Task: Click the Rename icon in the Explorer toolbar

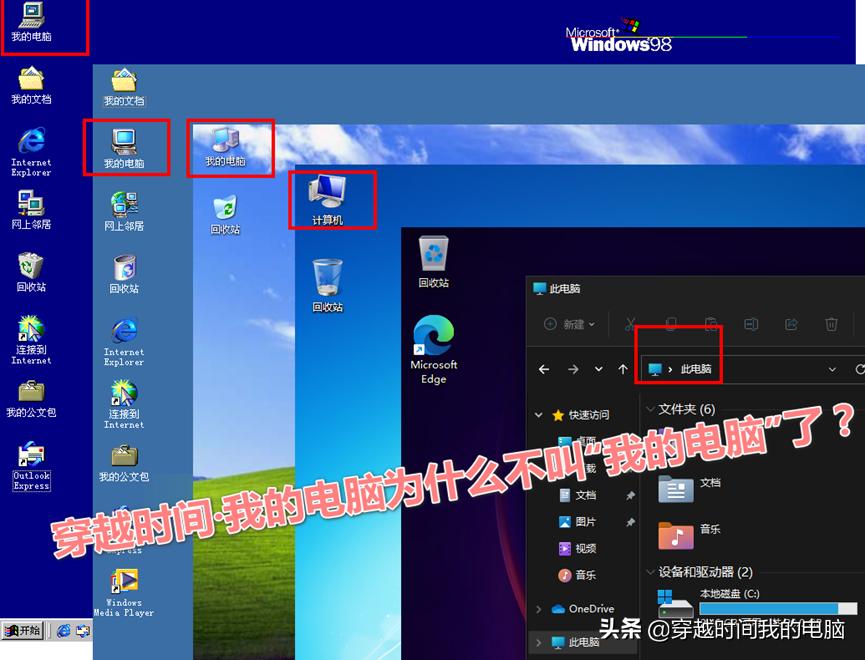Action: [751, 323]
